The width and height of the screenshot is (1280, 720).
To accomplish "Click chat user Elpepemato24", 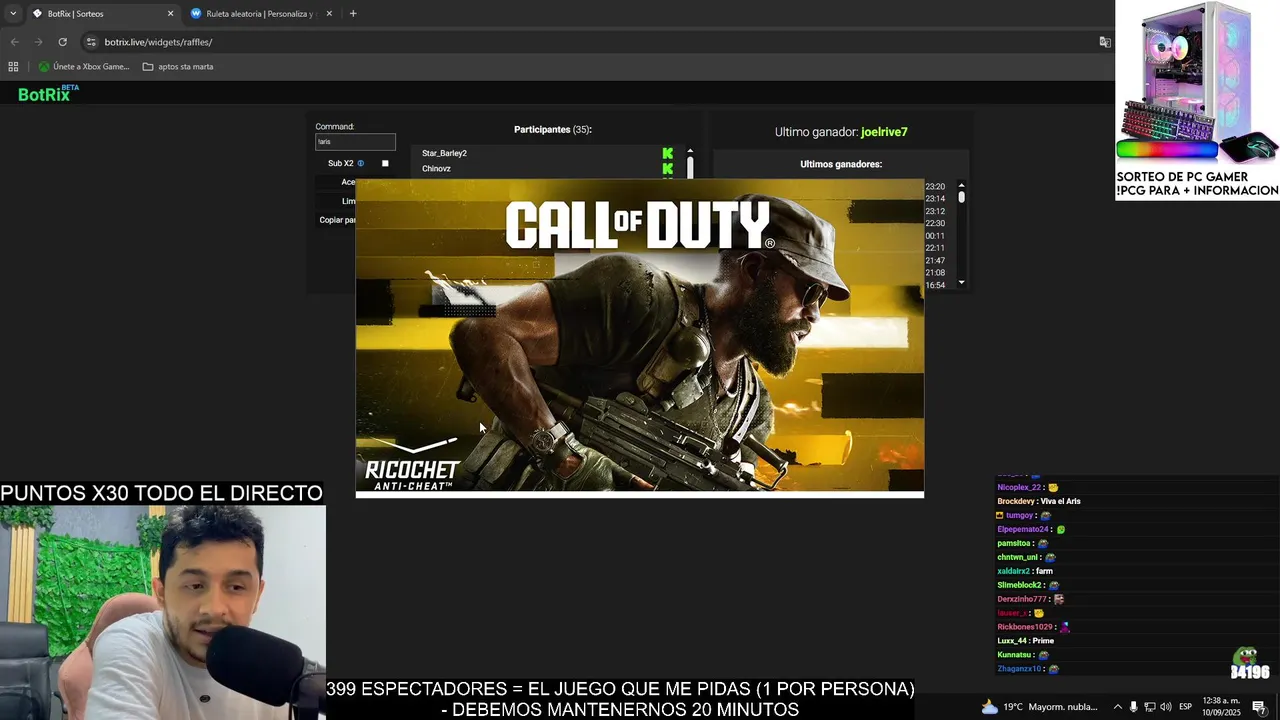I will pos(1023,530).
